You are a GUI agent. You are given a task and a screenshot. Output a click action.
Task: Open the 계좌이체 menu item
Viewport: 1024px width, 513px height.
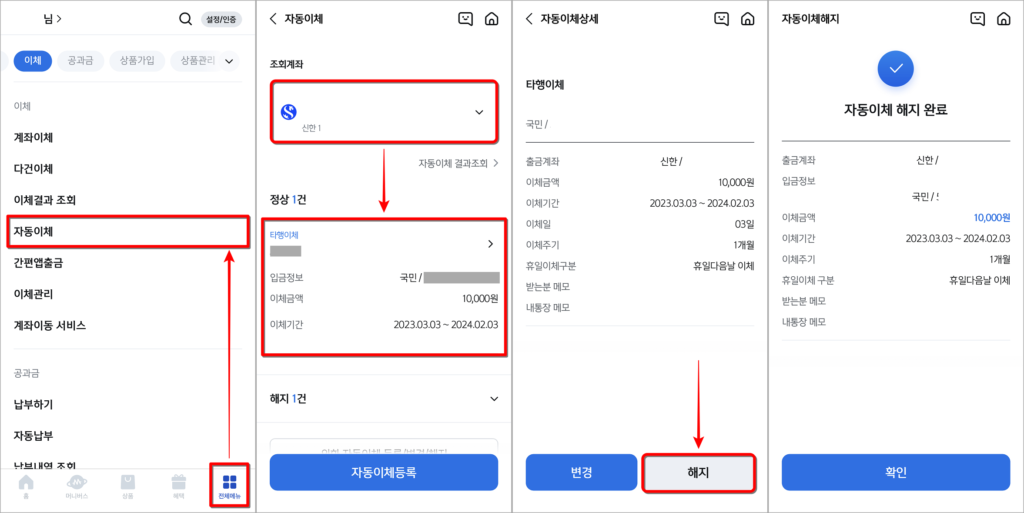click(x=33, y=138)
